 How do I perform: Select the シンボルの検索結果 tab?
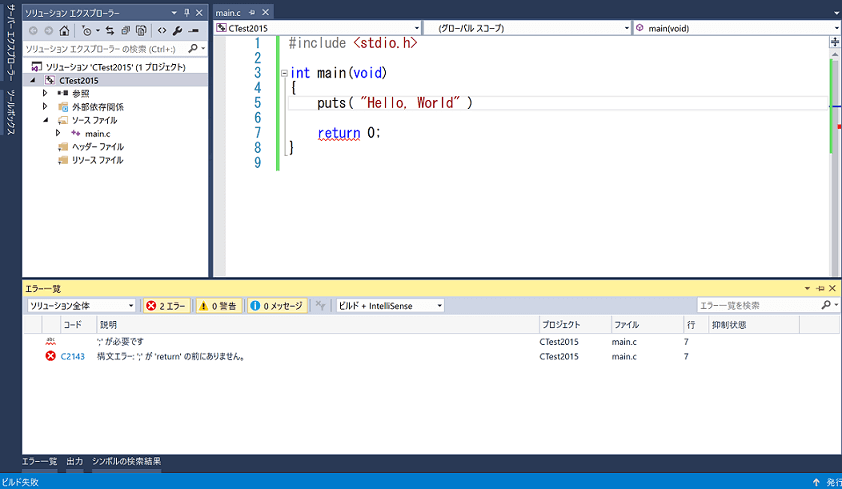pos(126,461)
